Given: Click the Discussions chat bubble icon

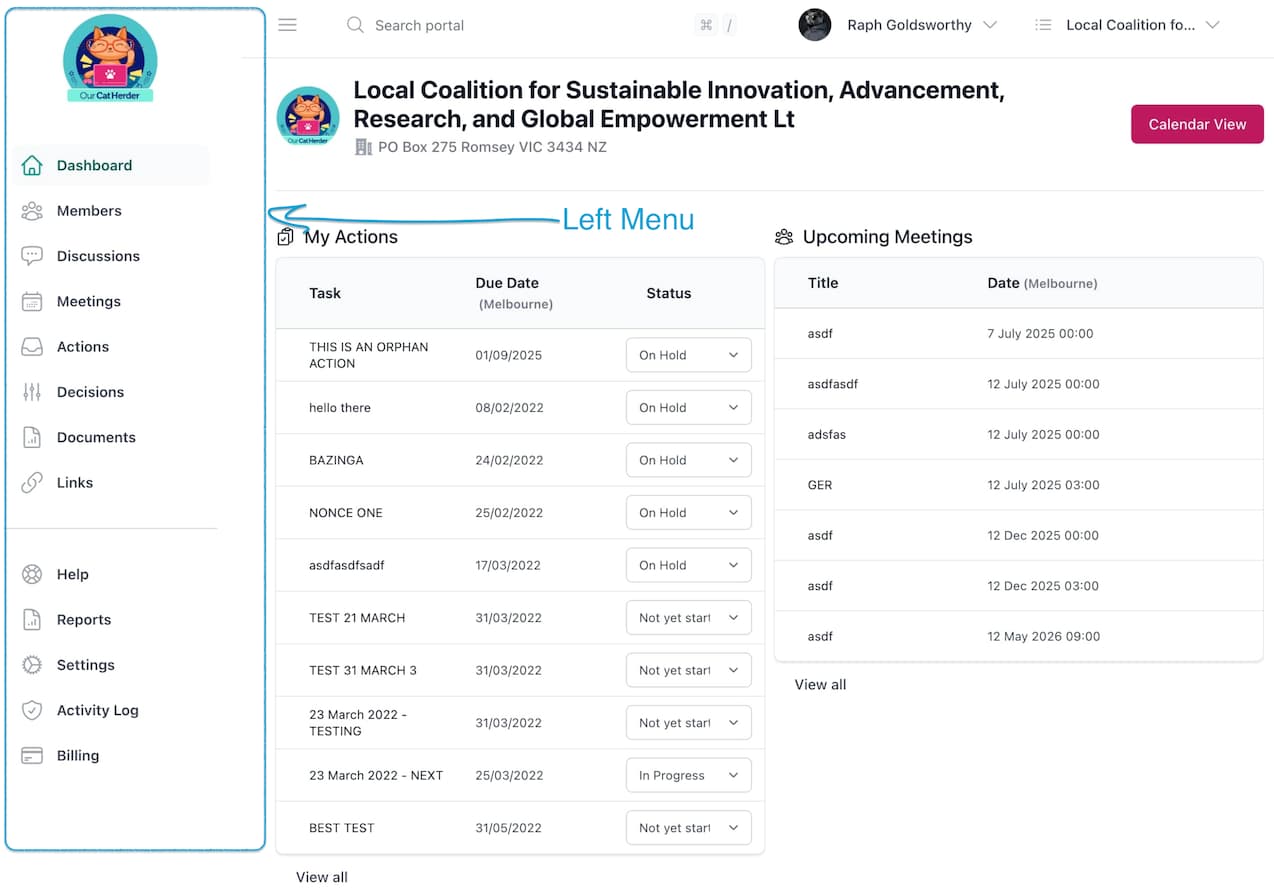Looking at the screenshot, I should [32, 256].
